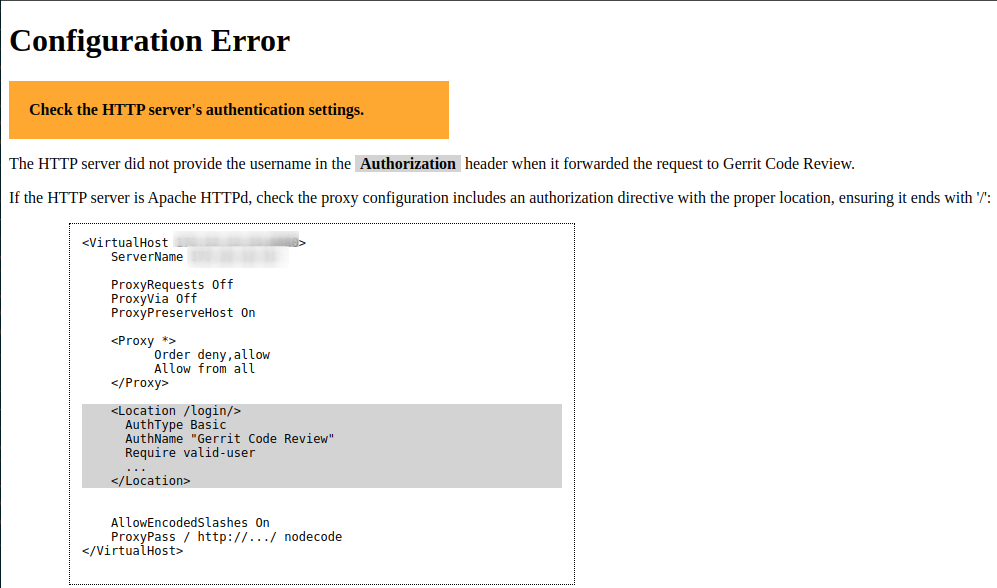Click the ProxyRequests Off directive
The height and width of the screenshot is (588, 997).
coord(171,284)
